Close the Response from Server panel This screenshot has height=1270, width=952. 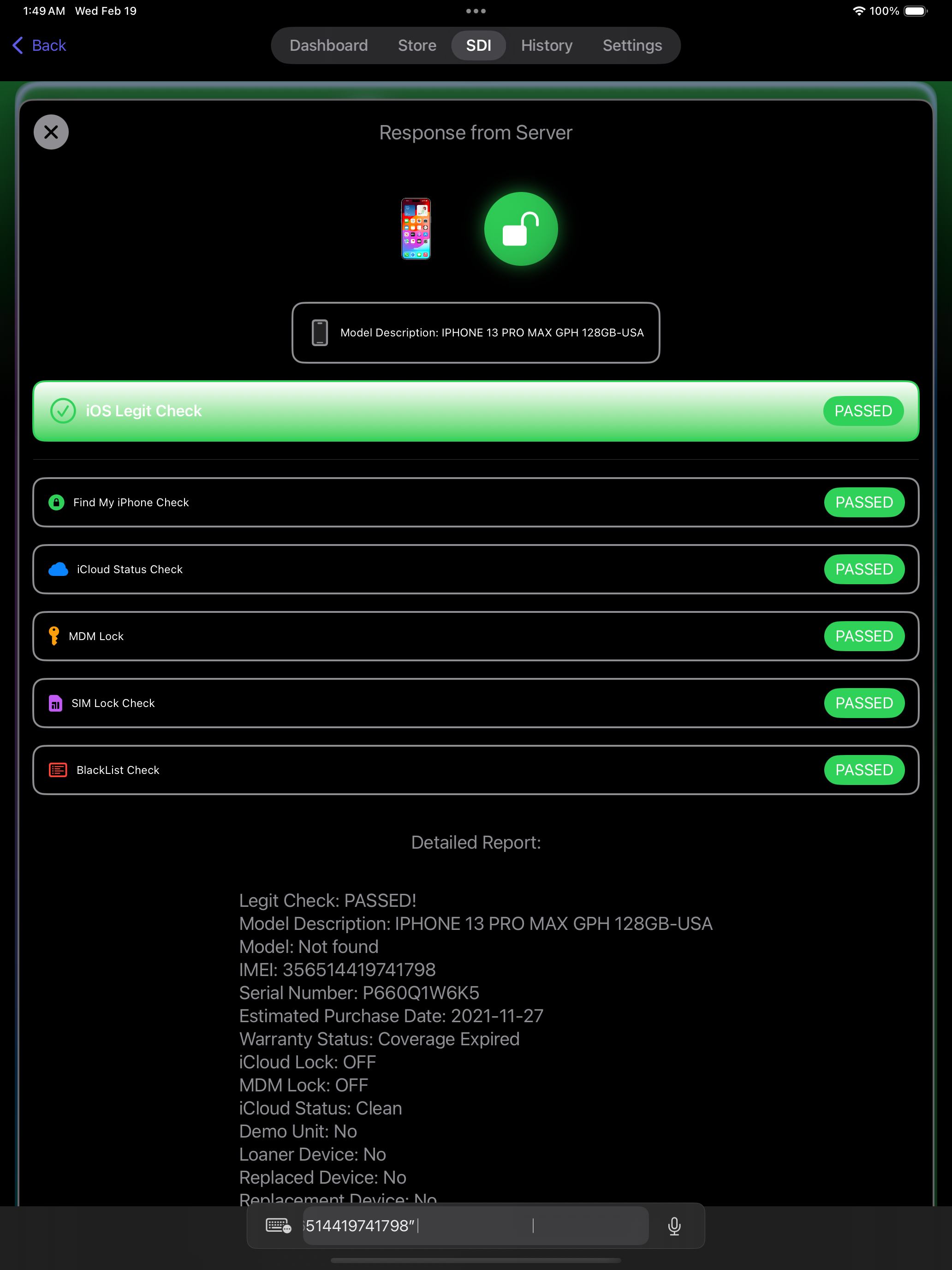point(51,132)
